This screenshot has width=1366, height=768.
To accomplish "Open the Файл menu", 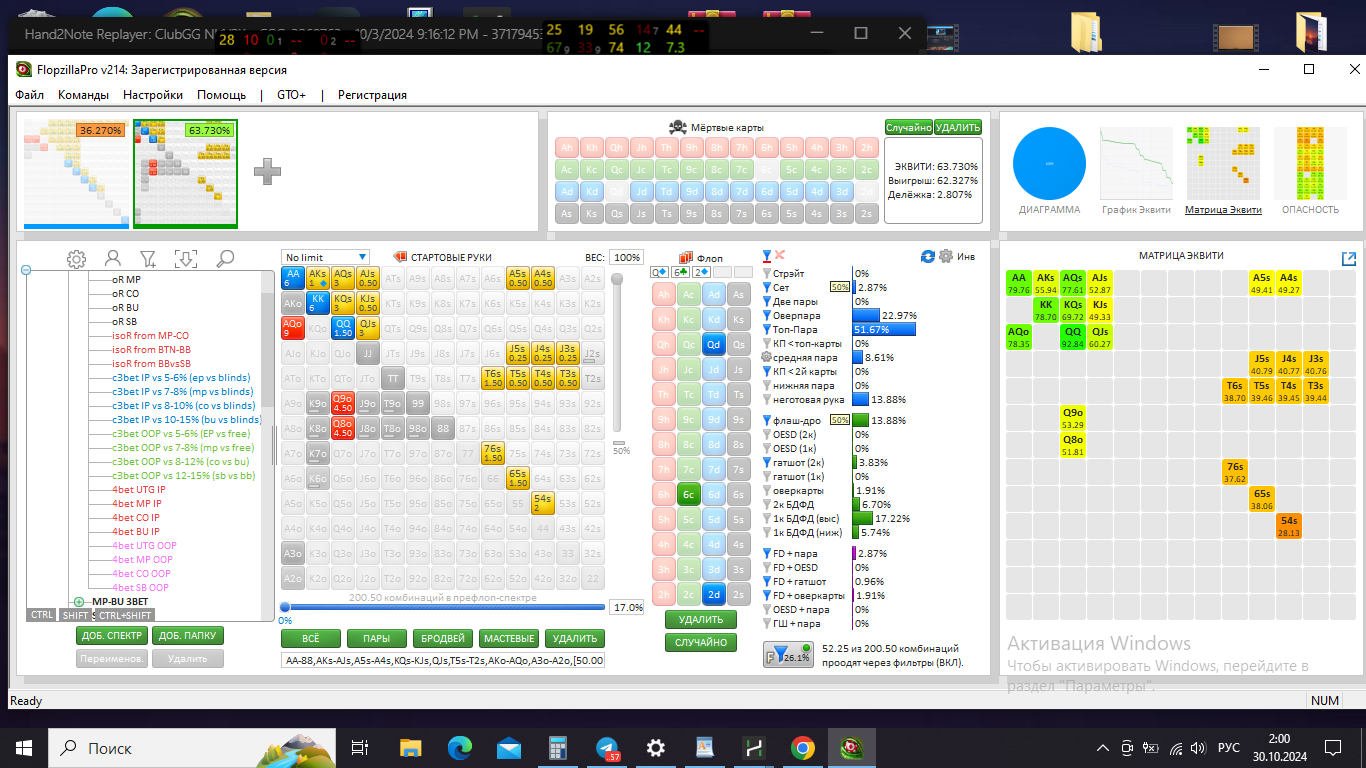I will [x=30, y=95].
